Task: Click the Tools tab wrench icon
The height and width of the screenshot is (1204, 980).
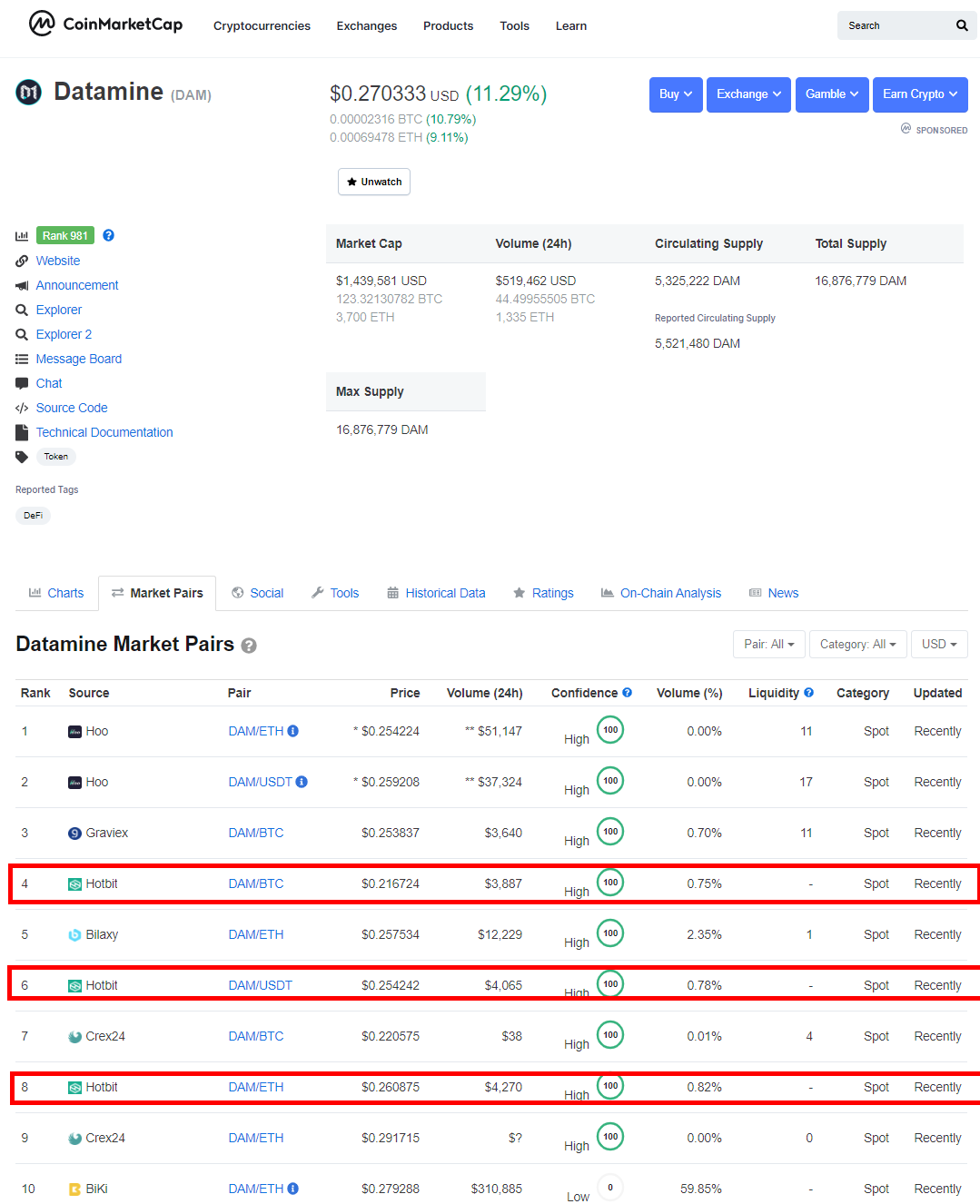Action: 317,593
